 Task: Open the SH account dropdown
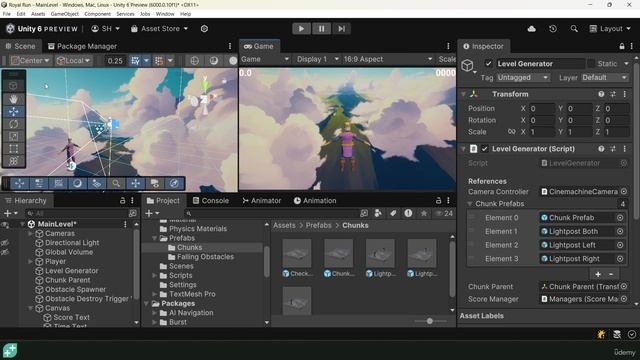click(x=105, y=29)
